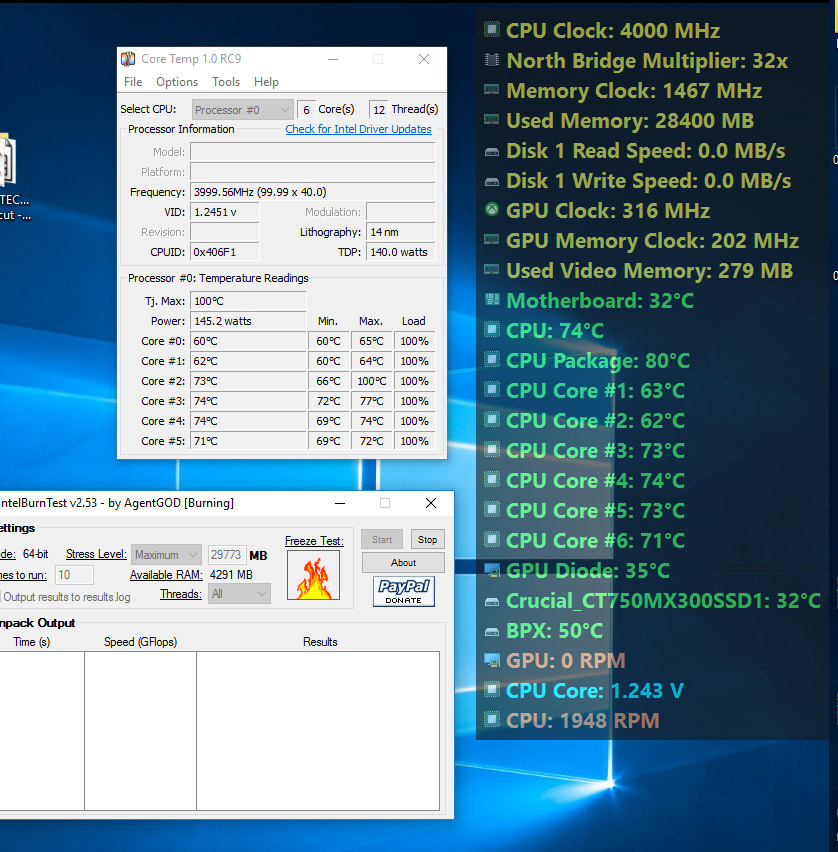Open the Options menu in Core Temp
Screen dimensions: 838x852
tap(177, 82)
